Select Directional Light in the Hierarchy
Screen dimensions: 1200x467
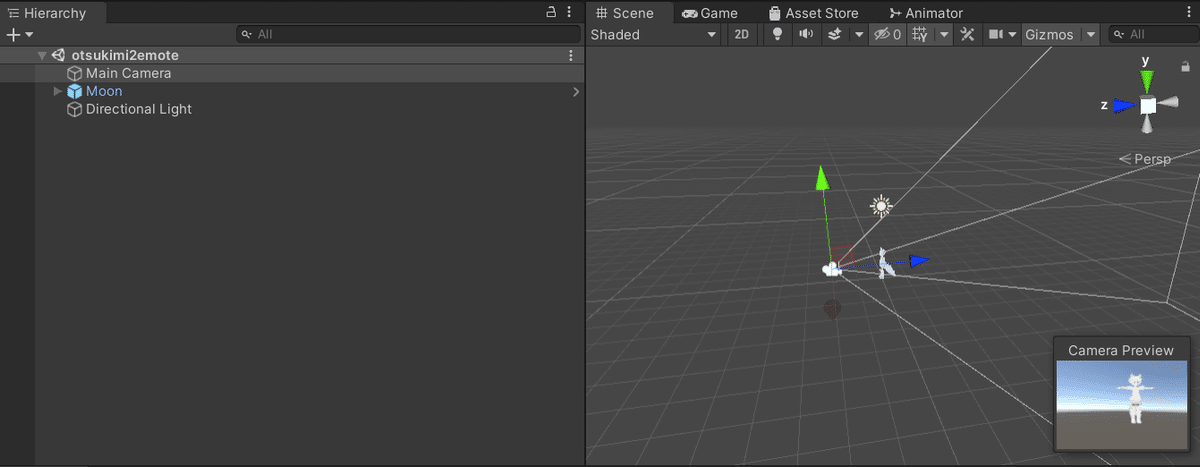tap(139, 110)
